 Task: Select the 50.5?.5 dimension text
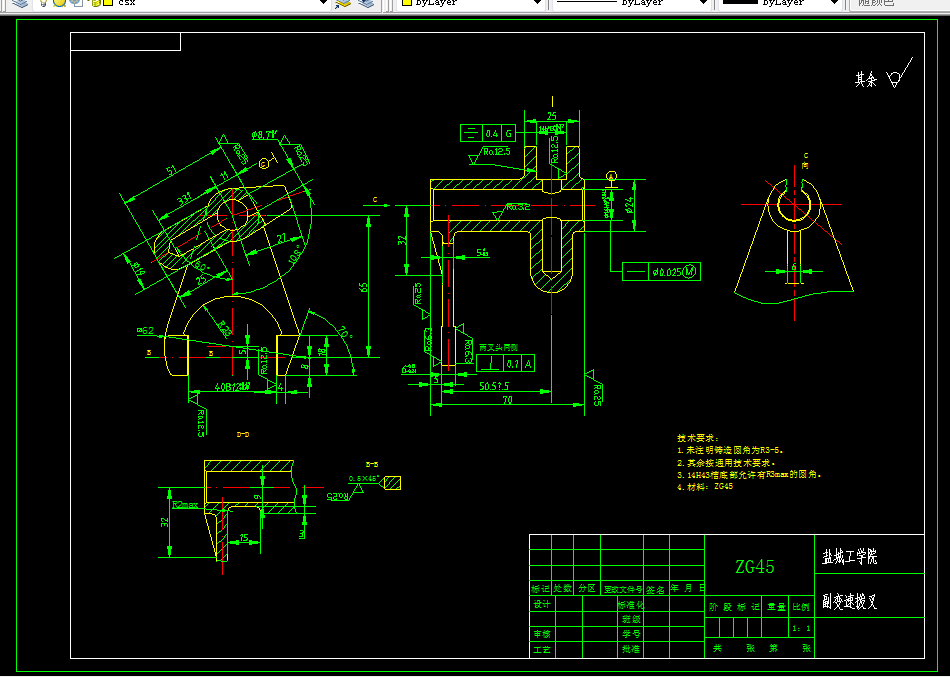(x=494, y=386)
